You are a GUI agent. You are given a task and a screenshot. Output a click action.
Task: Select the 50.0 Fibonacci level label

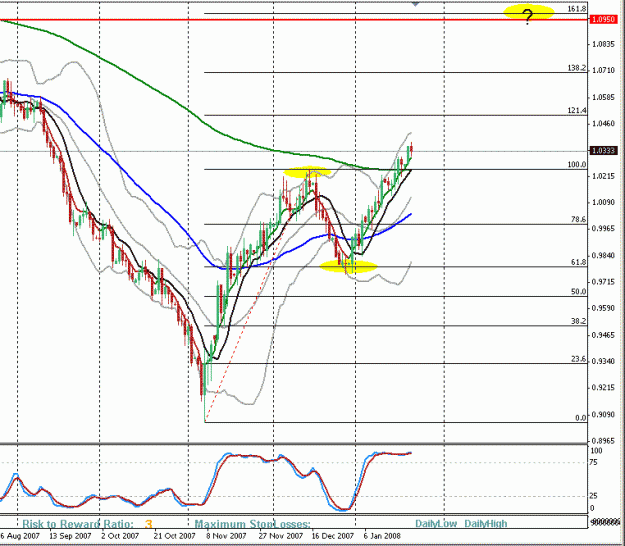(578, 292)
